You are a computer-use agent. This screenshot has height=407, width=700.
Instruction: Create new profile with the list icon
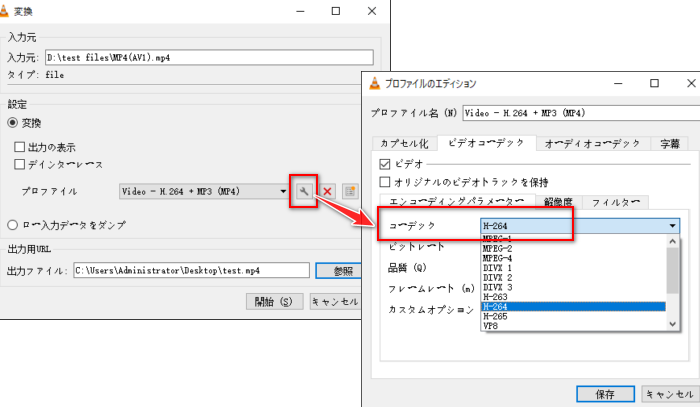[x=350, y=191]
